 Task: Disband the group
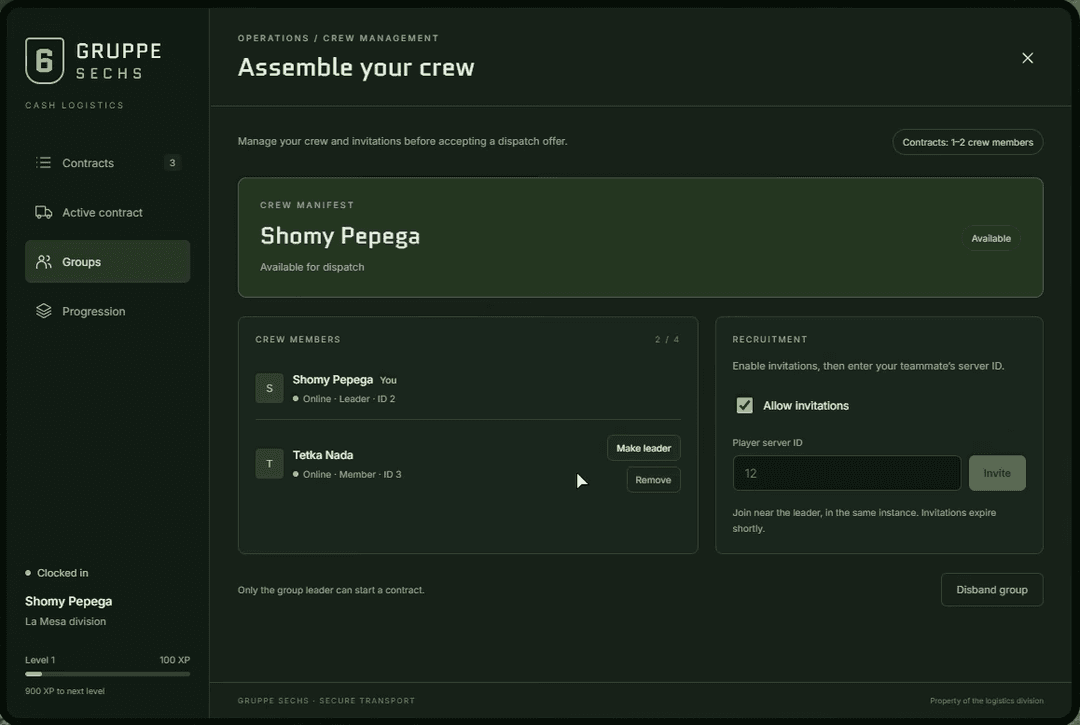[992, 590]
